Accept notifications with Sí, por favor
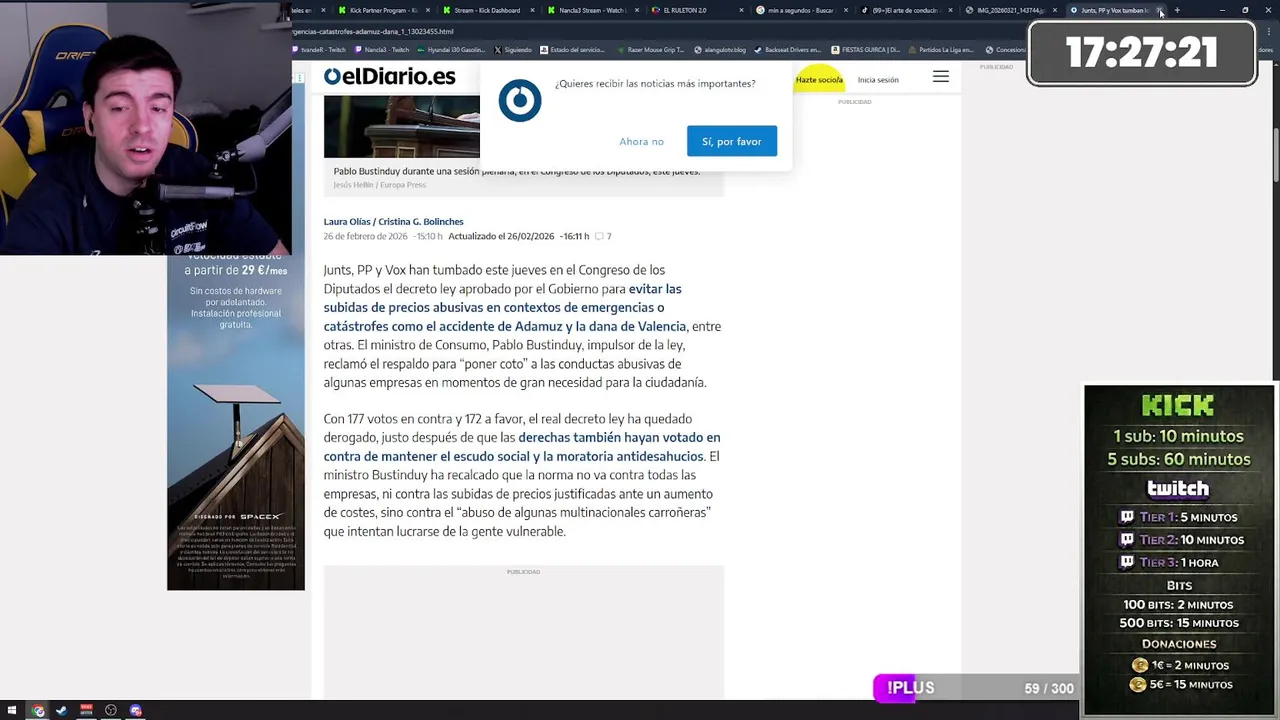 tap(731, 141)
